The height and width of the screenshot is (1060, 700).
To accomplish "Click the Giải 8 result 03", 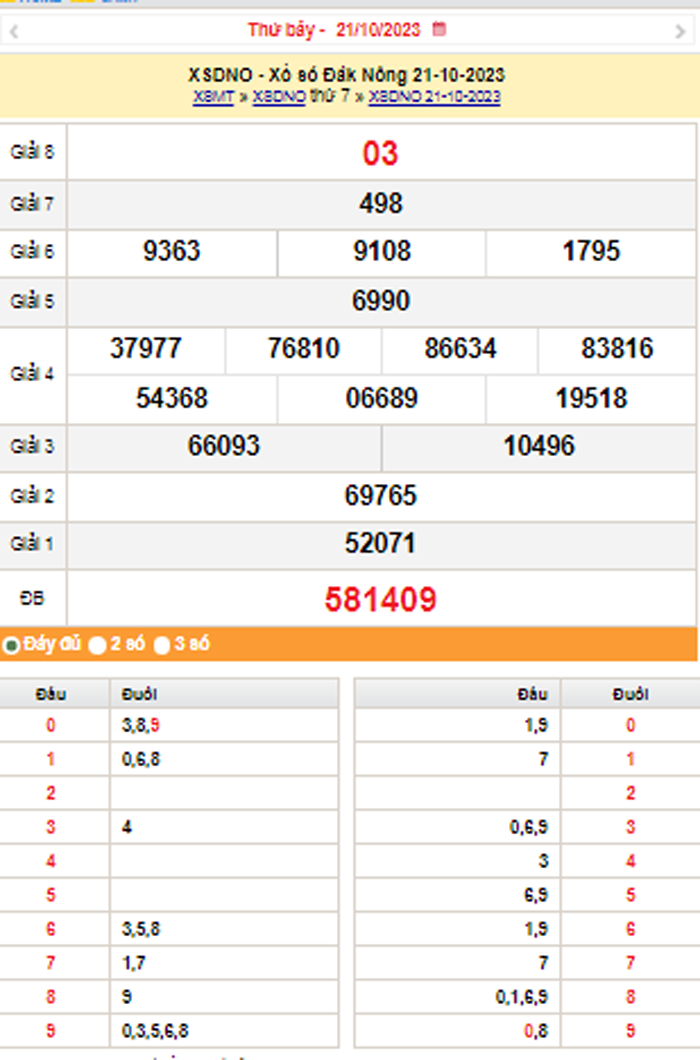I will point(380,153).
